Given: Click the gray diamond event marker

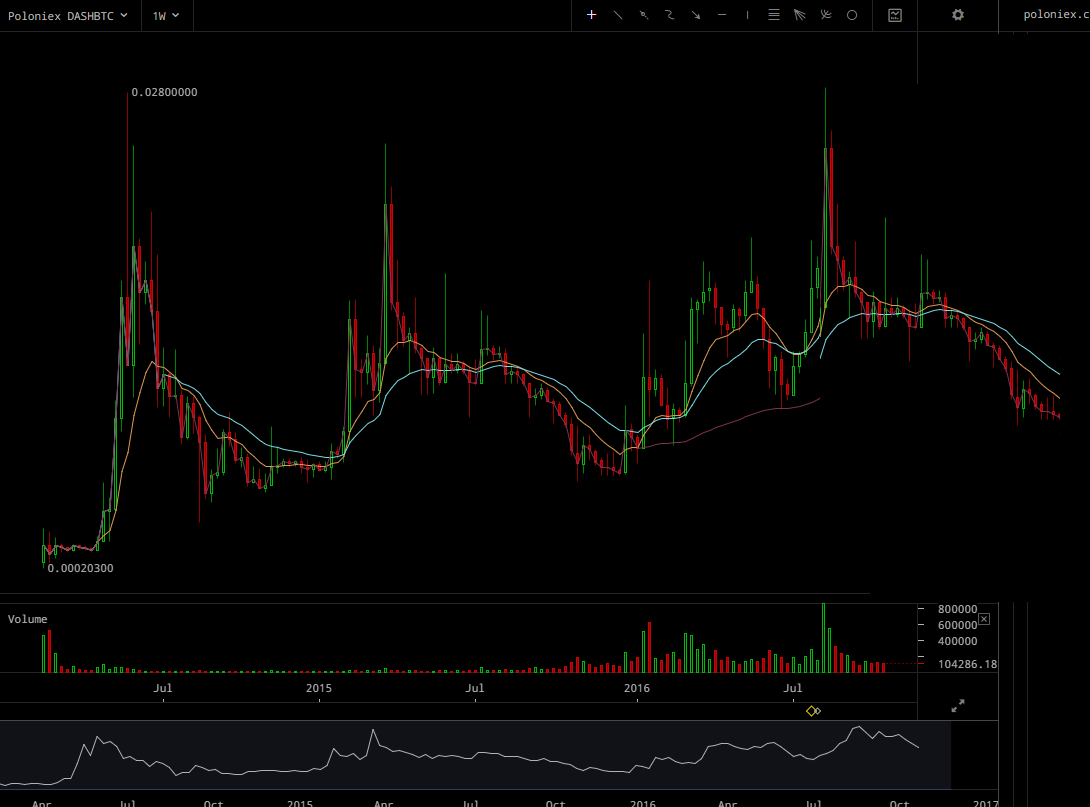Looking at the screenshot, I should (x=818, y=711).
